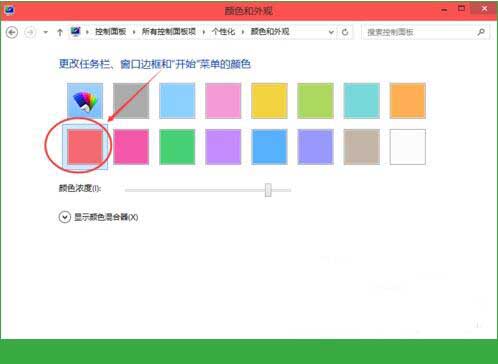Select the light blue color swatch

[x=177, y=101]
